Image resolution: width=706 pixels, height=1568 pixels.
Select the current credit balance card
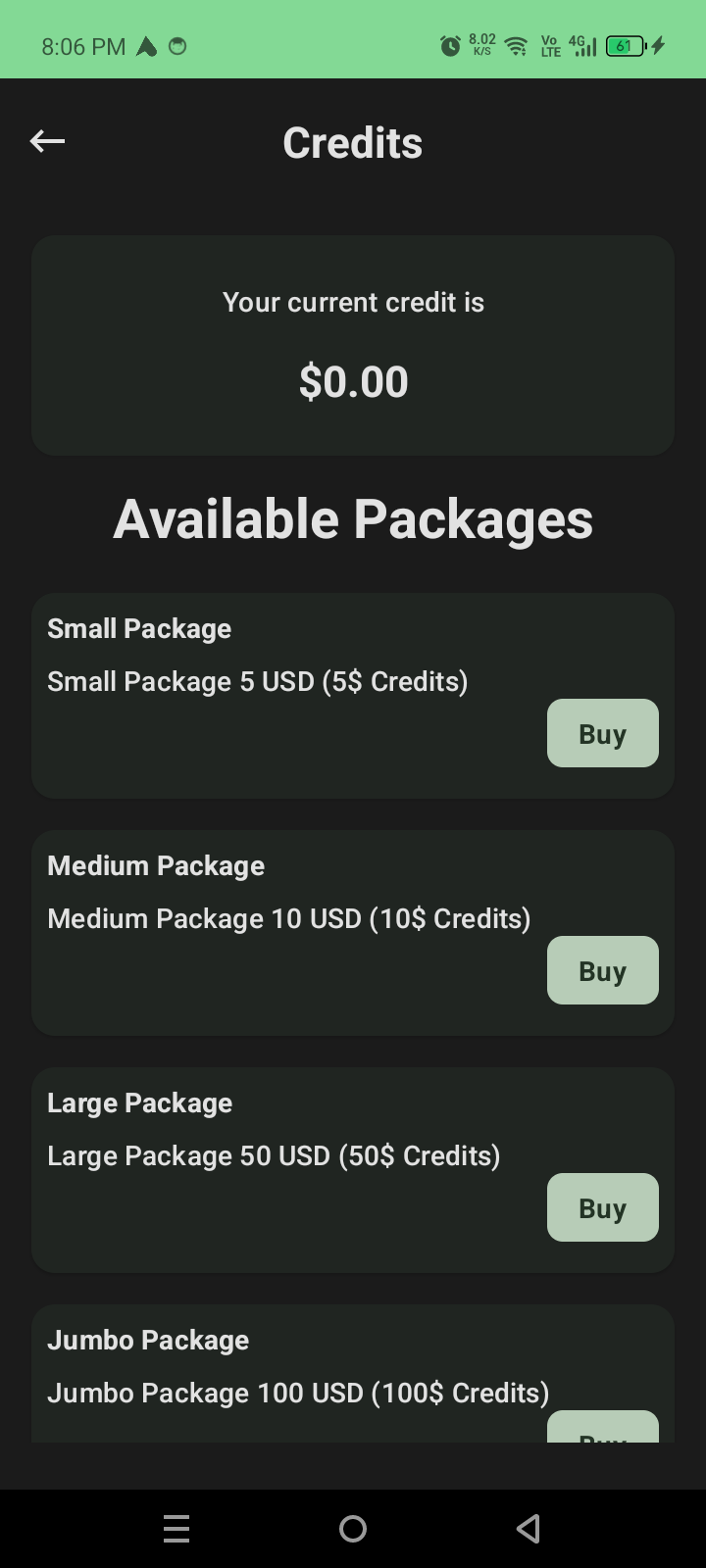[x=353, y=345]
